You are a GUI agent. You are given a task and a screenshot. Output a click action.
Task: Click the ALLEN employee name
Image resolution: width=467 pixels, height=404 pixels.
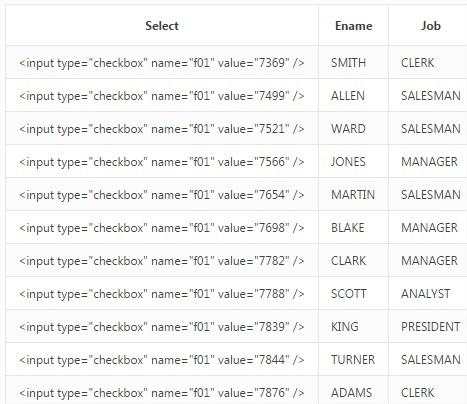tap(348, 96)
